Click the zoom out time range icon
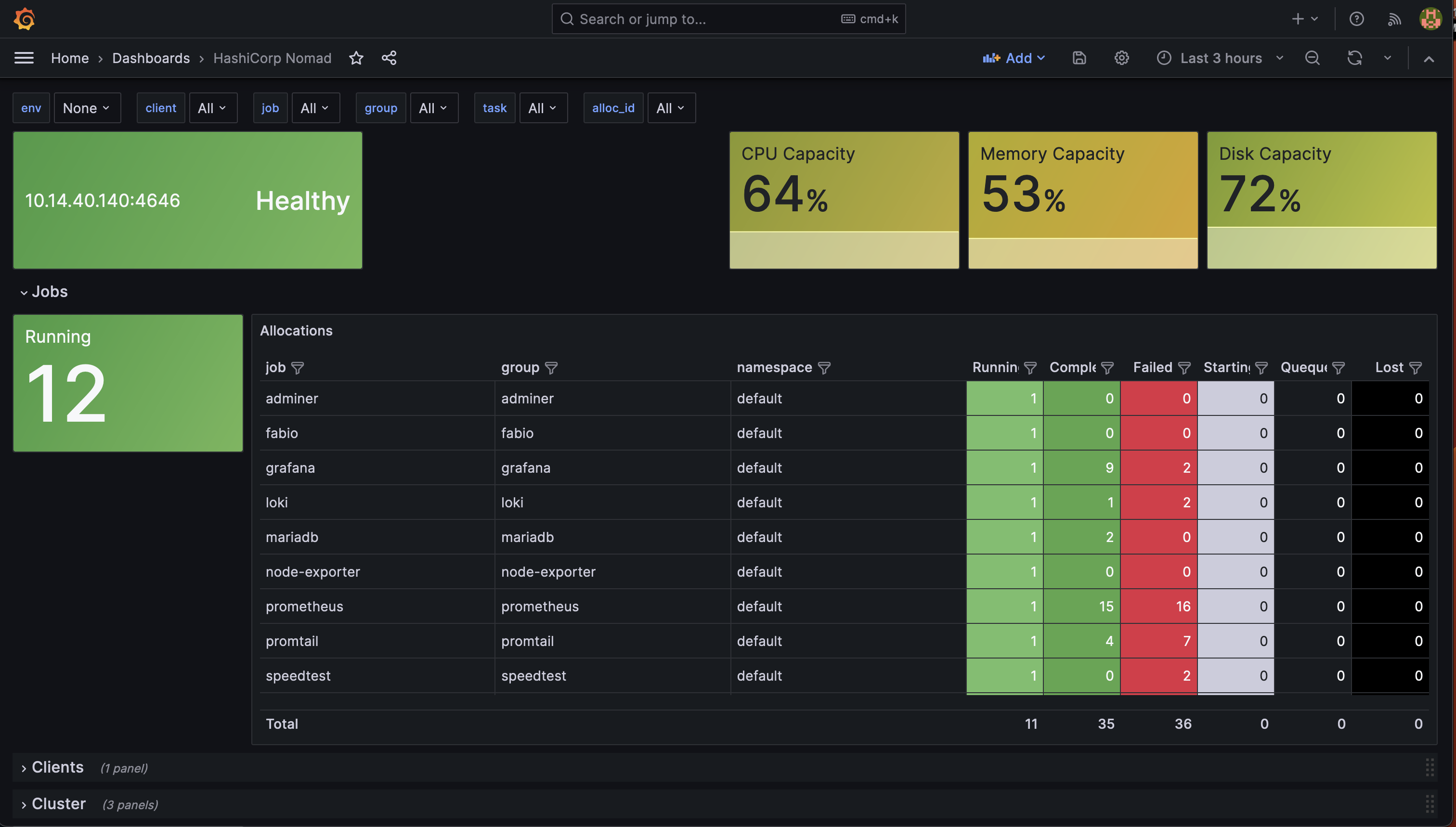The width and height of the screenshot is (1456, 827). [1312, 58]
